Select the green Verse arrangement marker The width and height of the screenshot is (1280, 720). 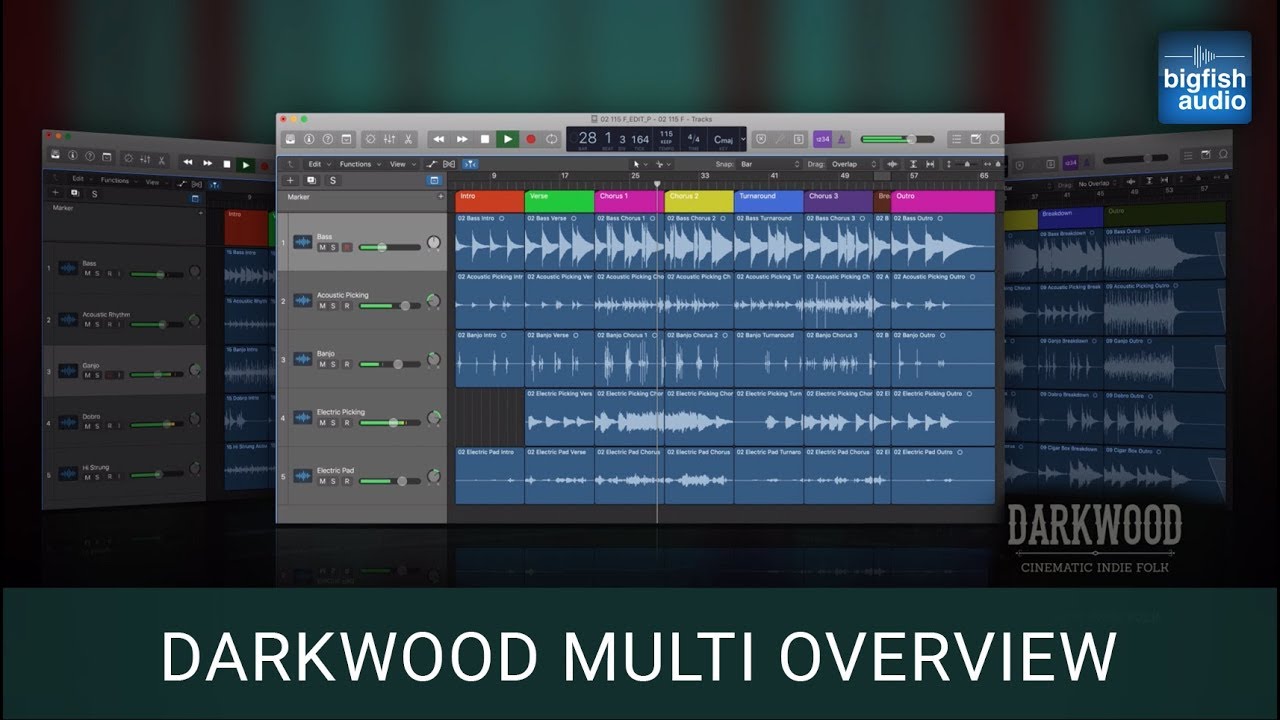click(560, 201)
